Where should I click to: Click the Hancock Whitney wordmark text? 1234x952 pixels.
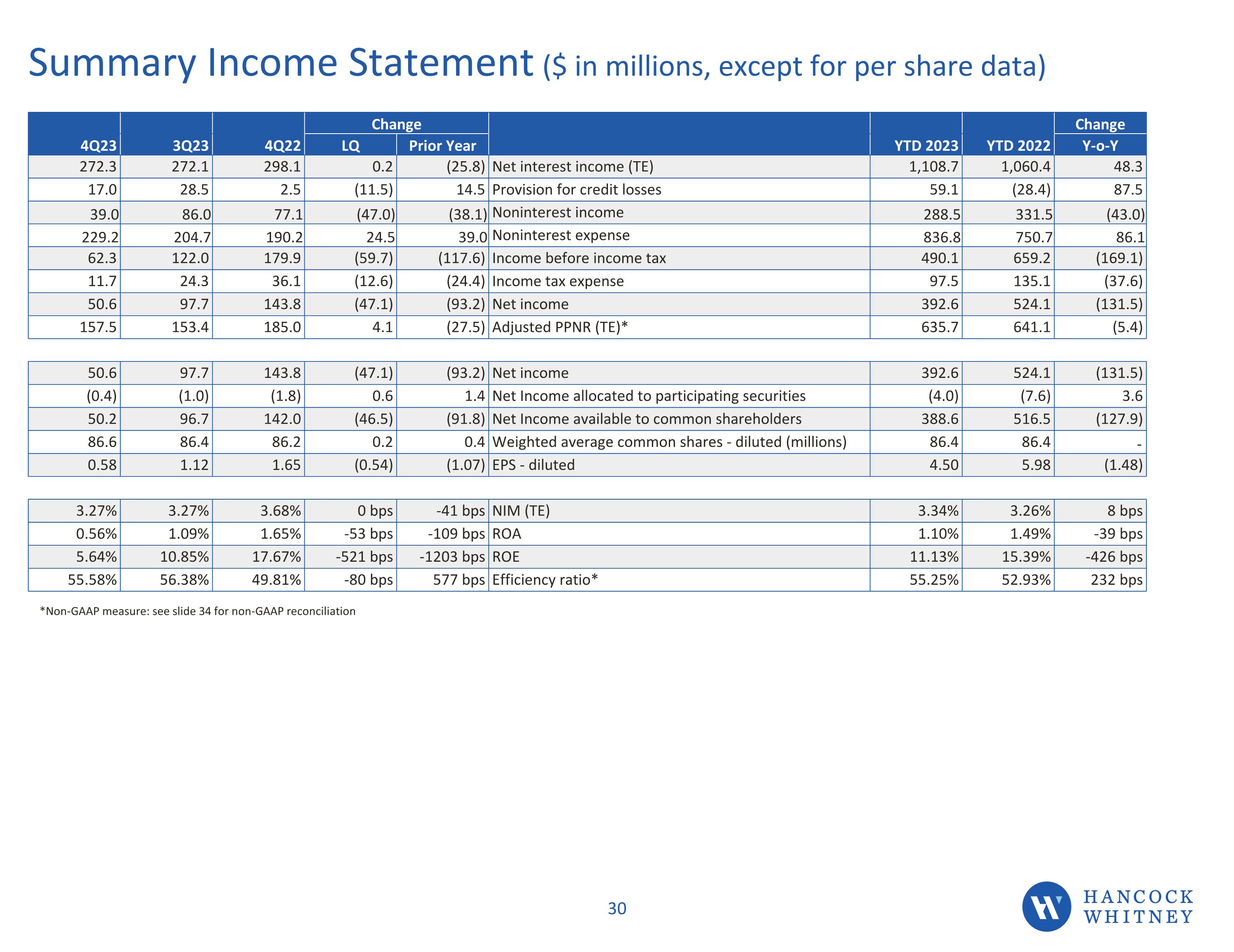click(x=1138, y=907)
